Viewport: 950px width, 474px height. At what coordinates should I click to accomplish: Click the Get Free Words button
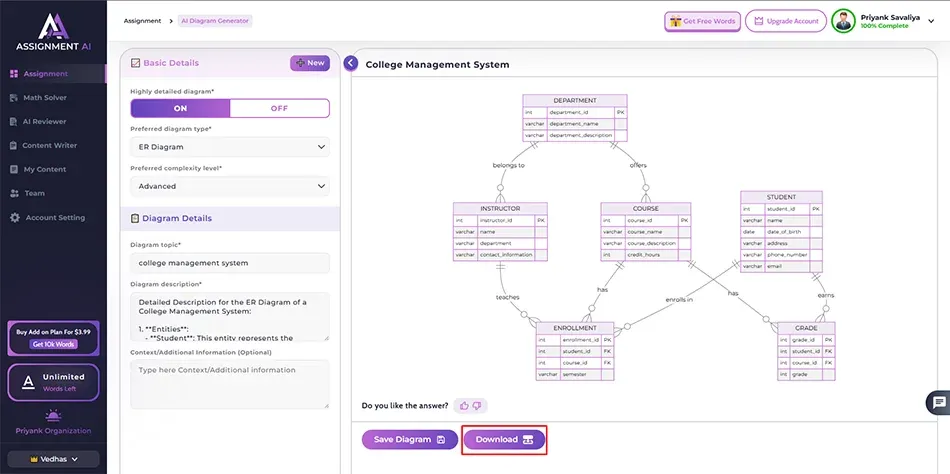[x=703, y=21]
